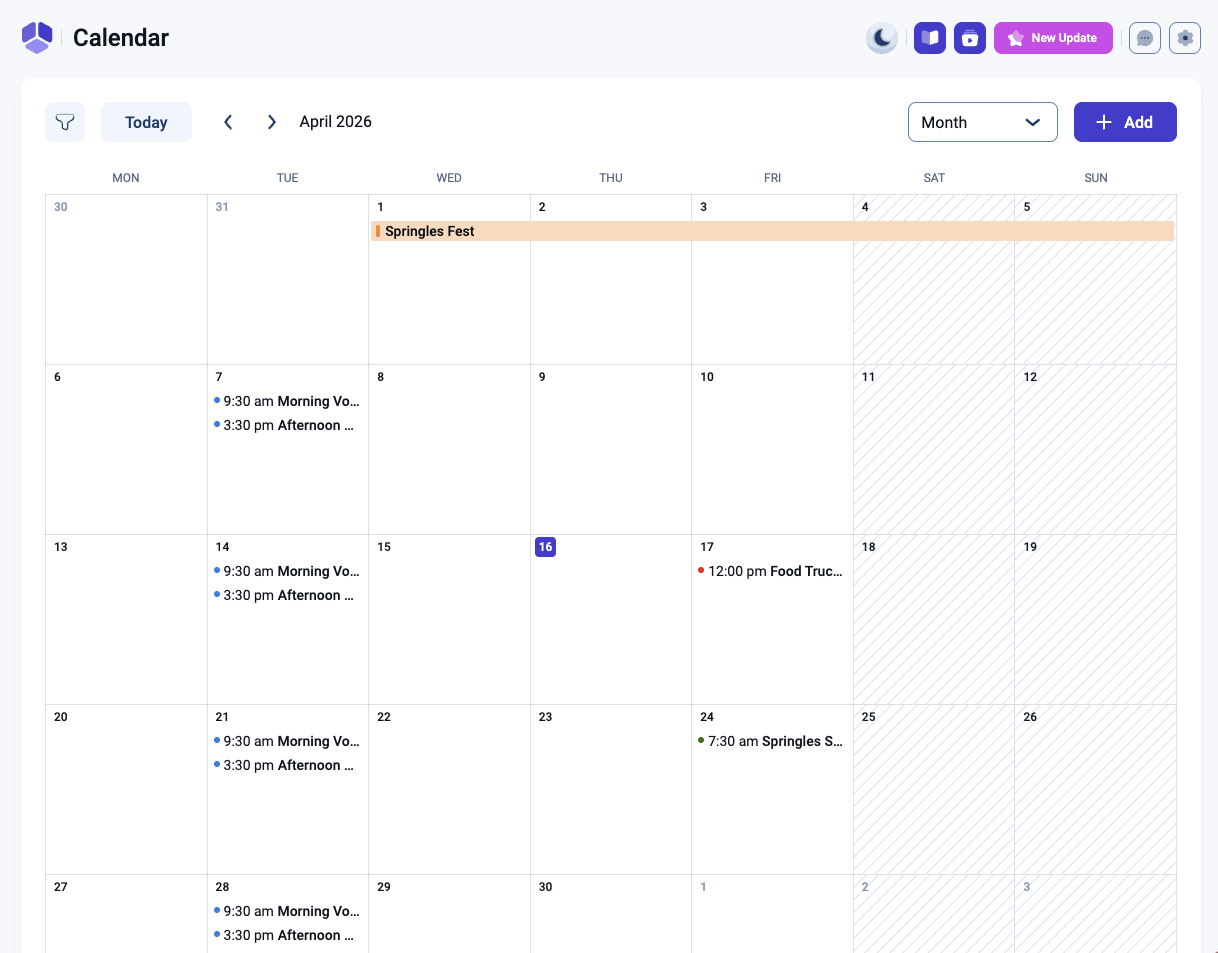Open the 3:30 pm Afternoon event on April 14
The width and height of the screenshot is (1218, 953).
(x=288, y=595)
